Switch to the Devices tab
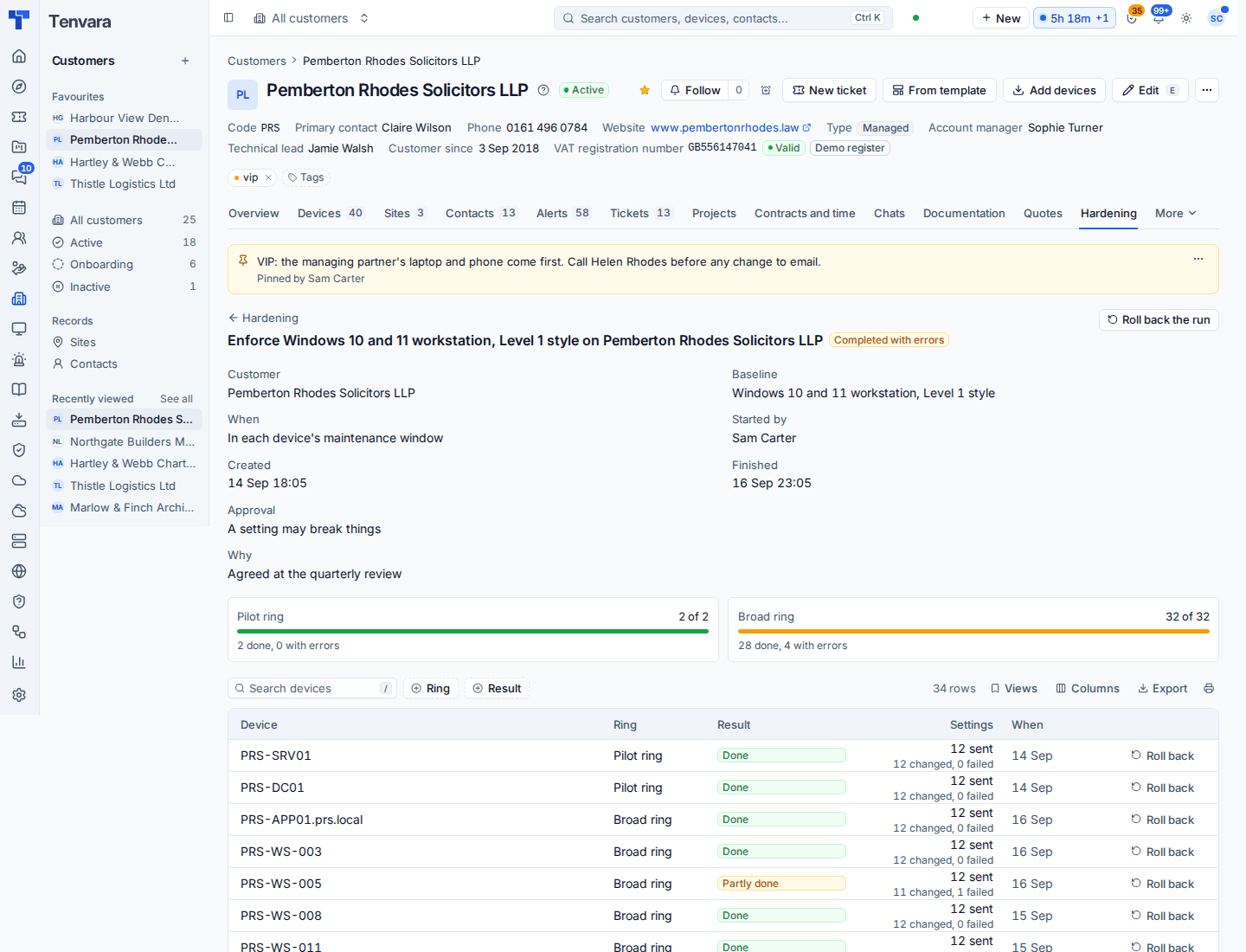Viewport: 1246px width, 952px height. pos(331,213)
